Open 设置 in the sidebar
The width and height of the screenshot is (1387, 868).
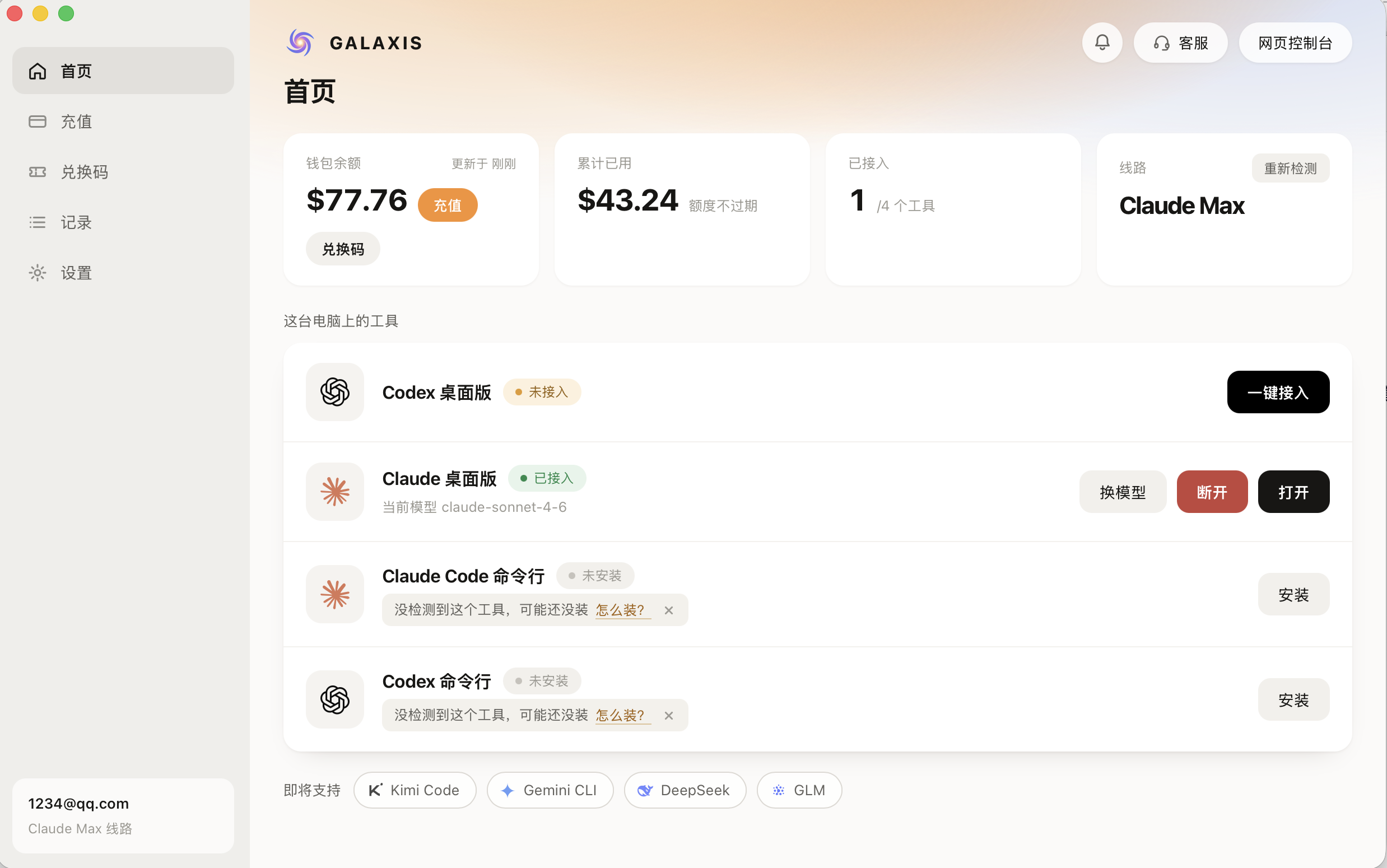point(123,273)
